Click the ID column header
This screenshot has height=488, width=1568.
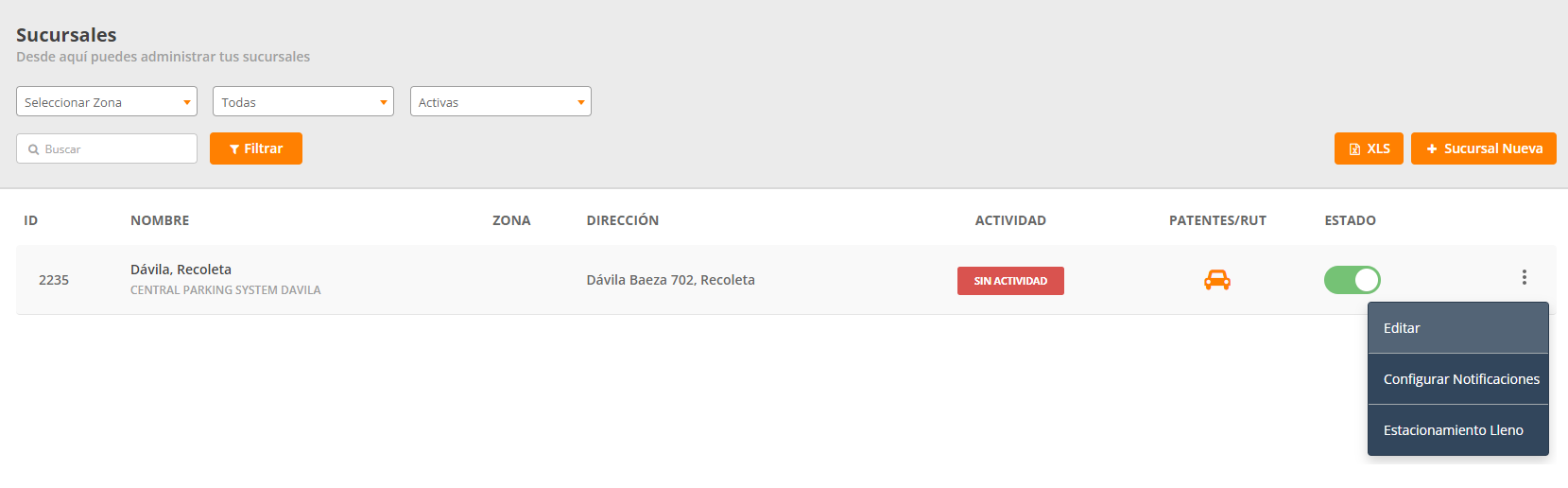click(31, 220)
